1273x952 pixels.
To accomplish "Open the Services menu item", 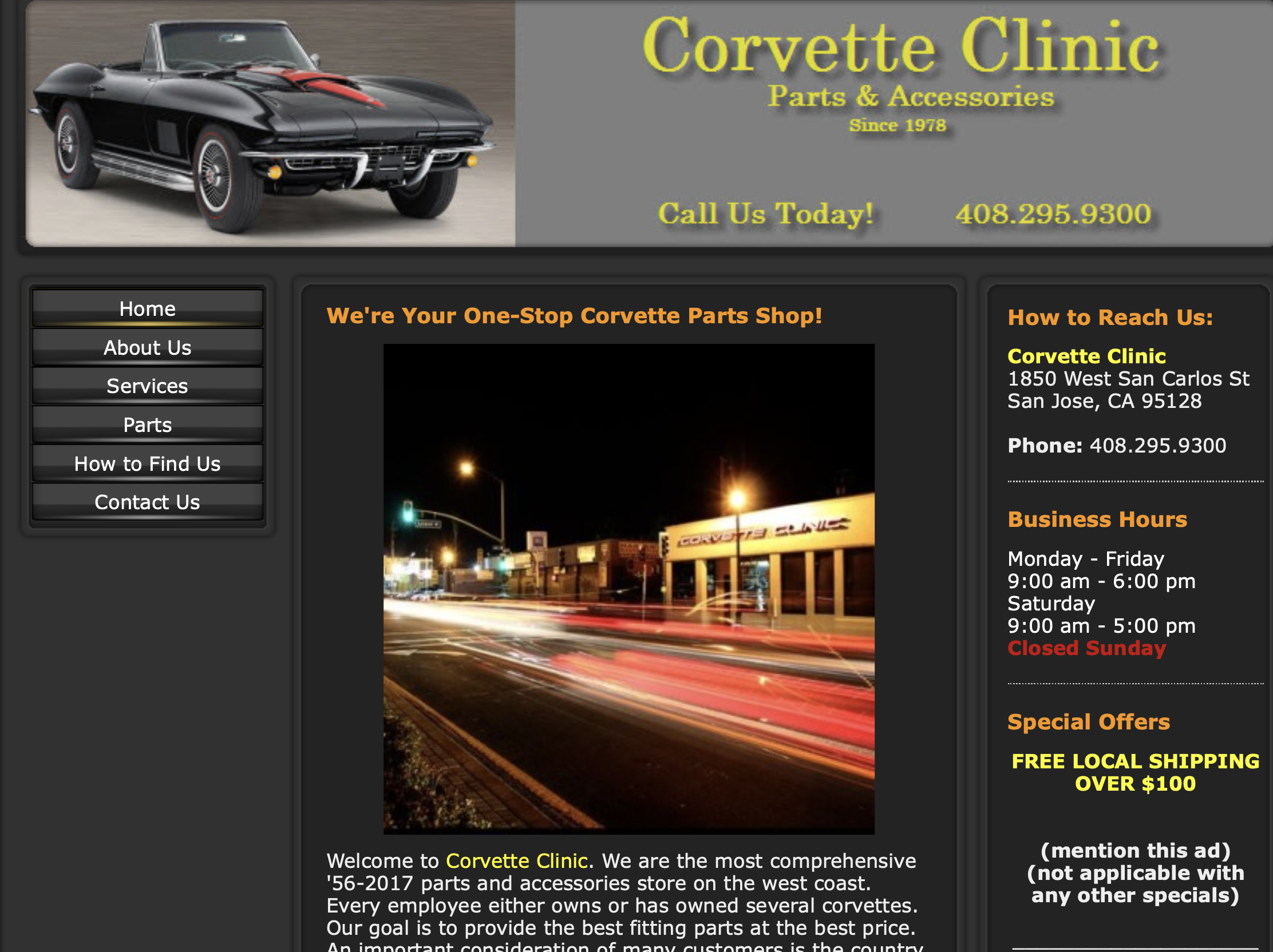I will (x=147, y=386).
